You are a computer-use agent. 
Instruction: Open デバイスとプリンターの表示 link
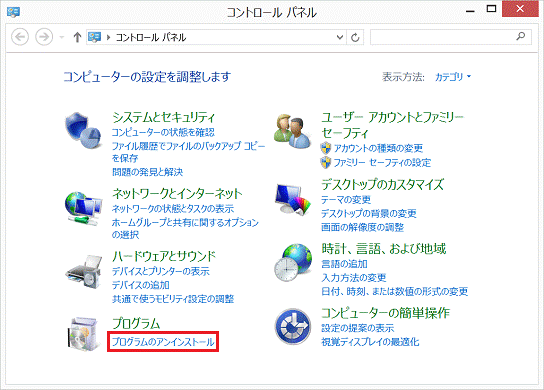point(161,271)
